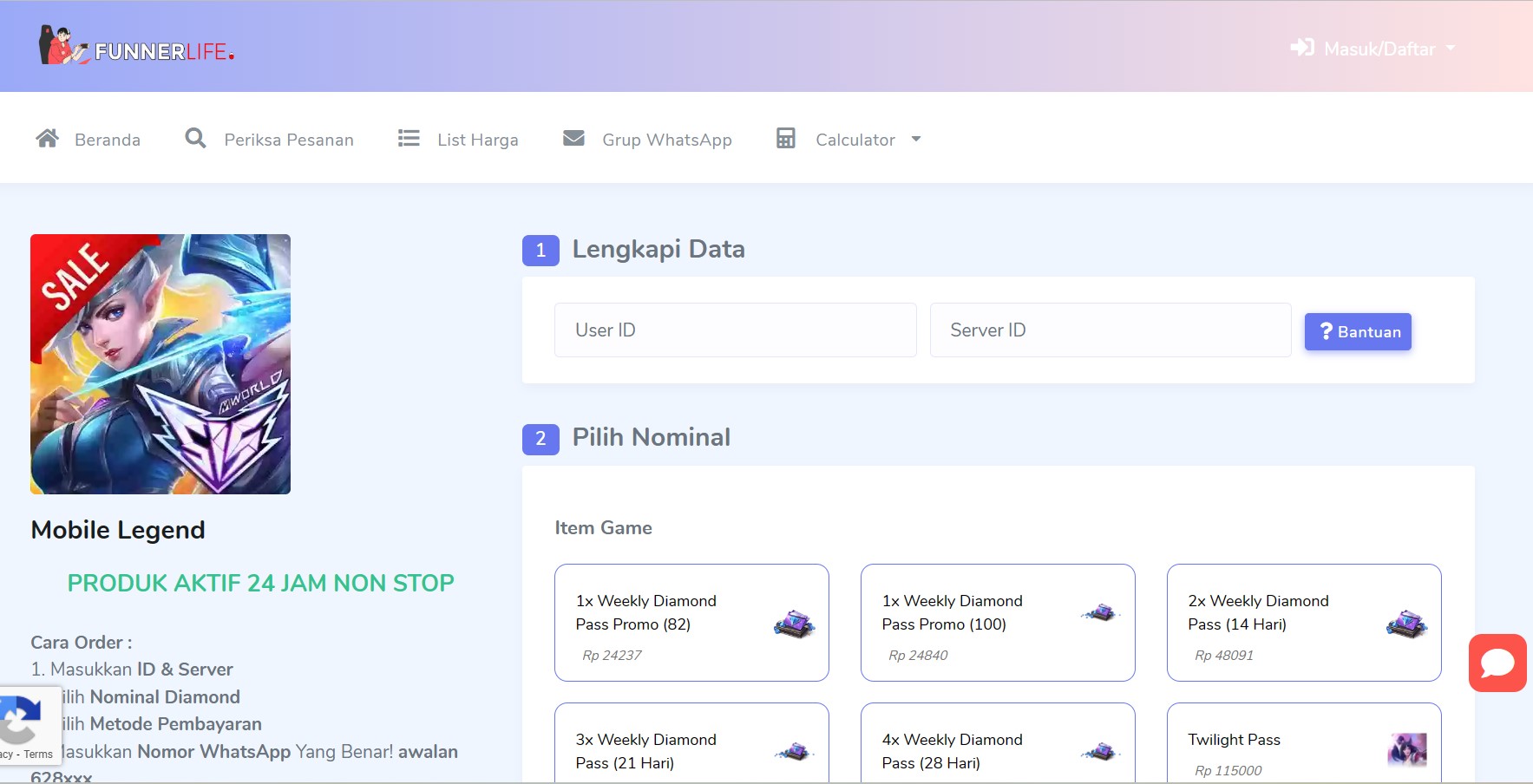1533x784 pixels.
Task: Select 1x Weekly Diamond Pass Promo (100)
Action: [998, 623]
